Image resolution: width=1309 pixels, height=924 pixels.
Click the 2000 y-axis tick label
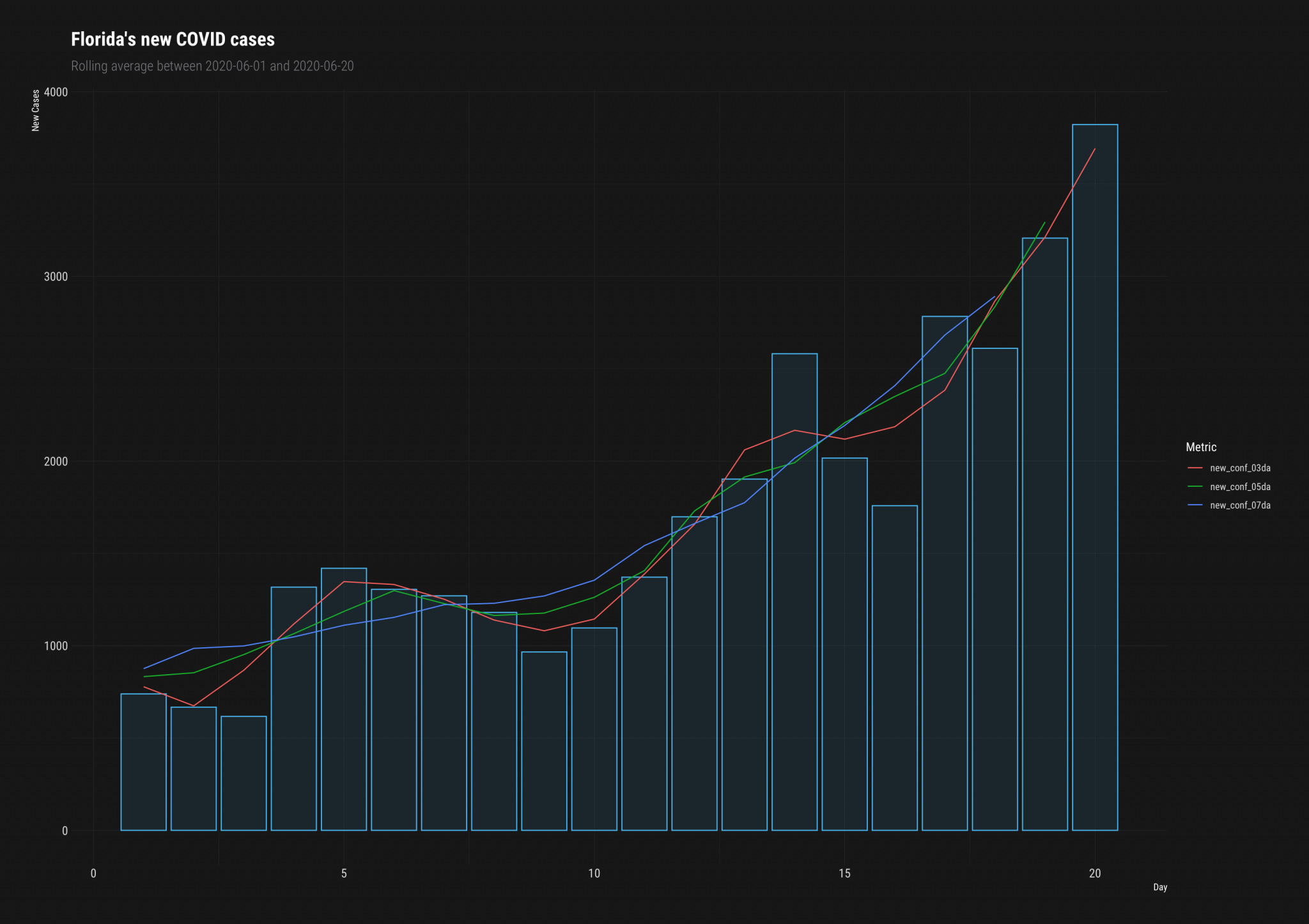pyautogui.click(x=56, y=461)
